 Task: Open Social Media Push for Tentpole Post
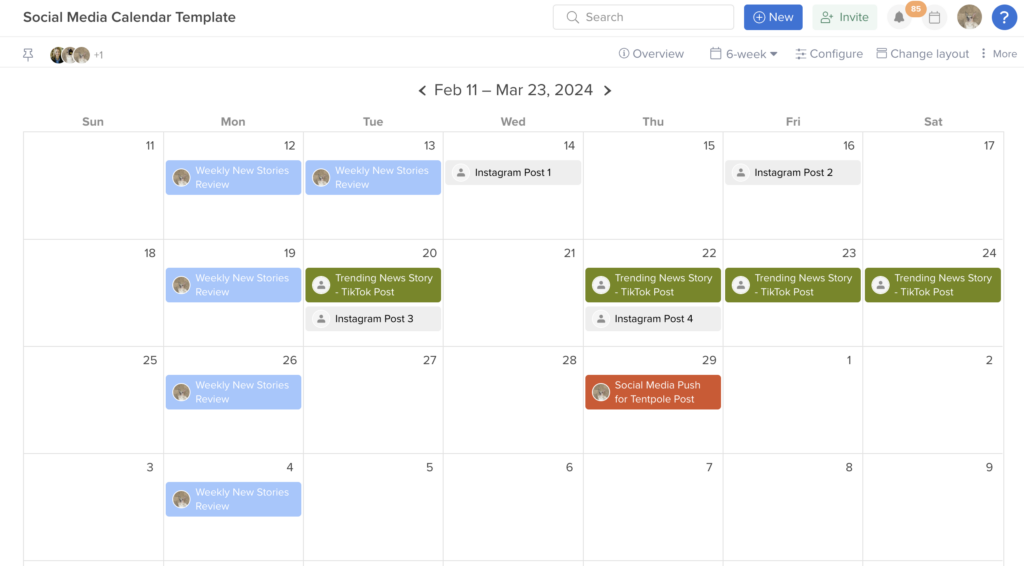click(653, 392)
